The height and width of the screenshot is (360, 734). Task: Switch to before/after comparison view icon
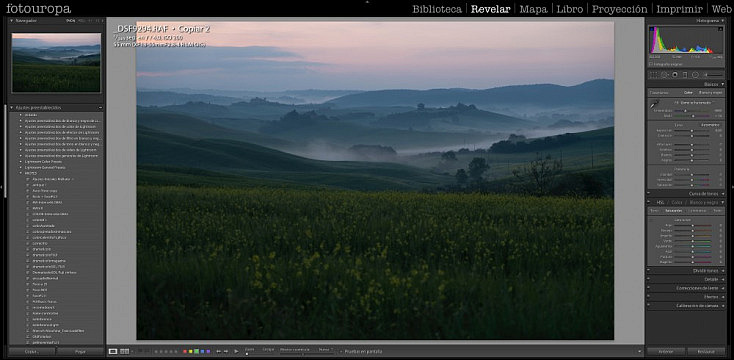click(125, 351)
